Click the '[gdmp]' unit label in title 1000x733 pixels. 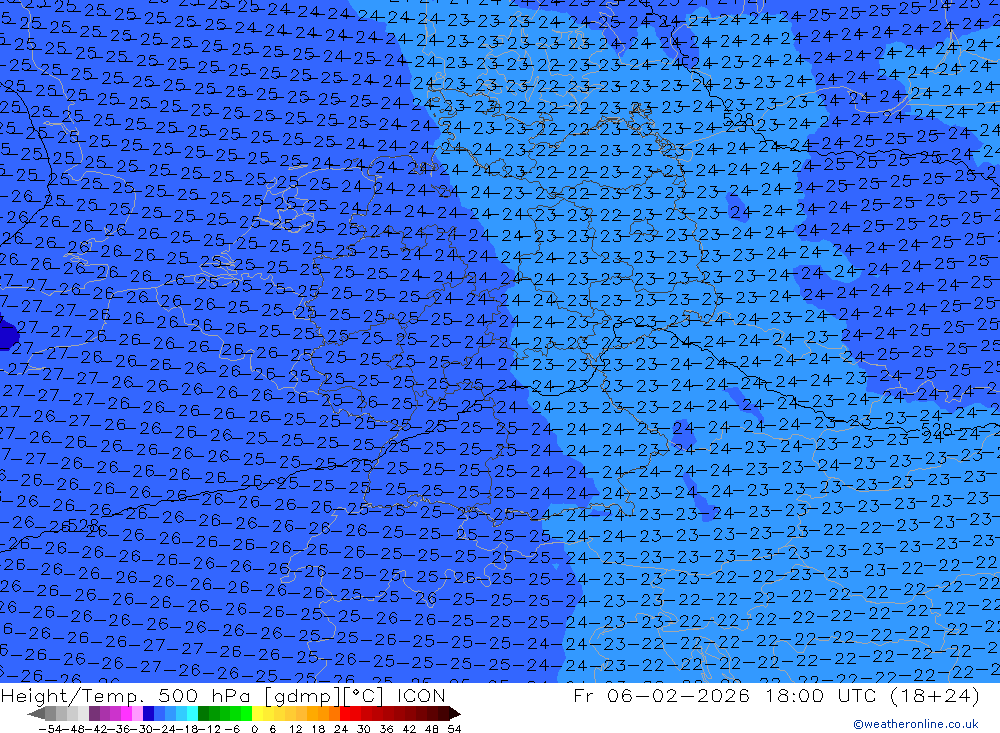[303, 696]
